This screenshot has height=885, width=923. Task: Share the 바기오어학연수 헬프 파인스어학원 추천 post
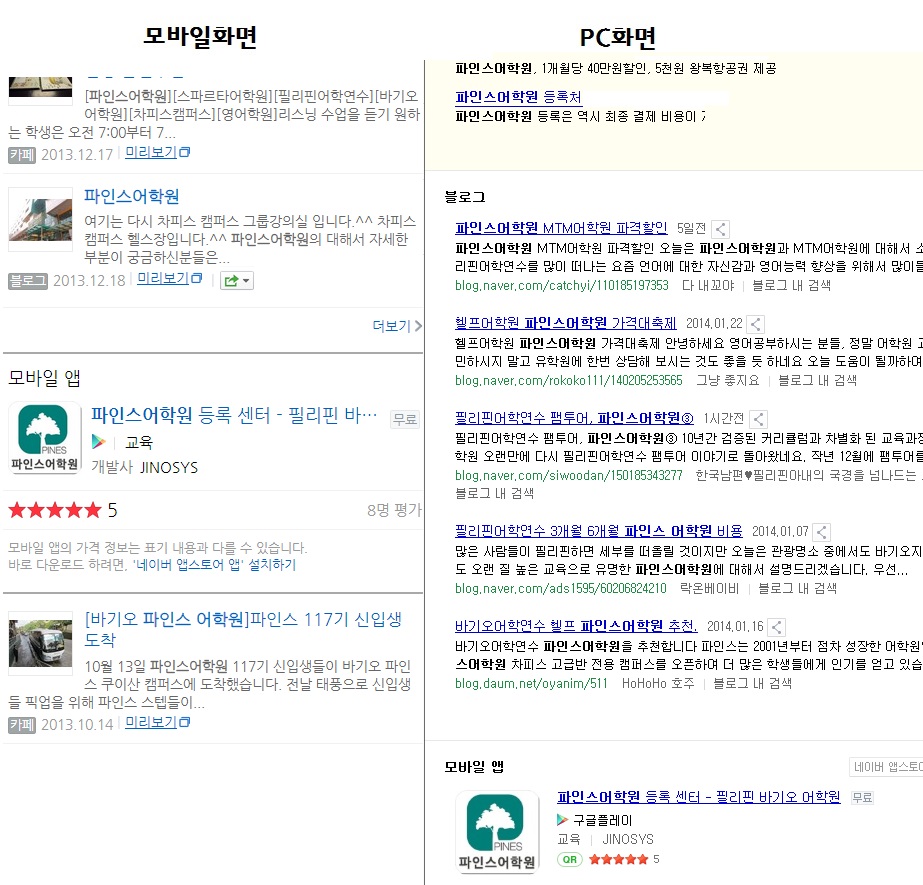pos(776,627)
